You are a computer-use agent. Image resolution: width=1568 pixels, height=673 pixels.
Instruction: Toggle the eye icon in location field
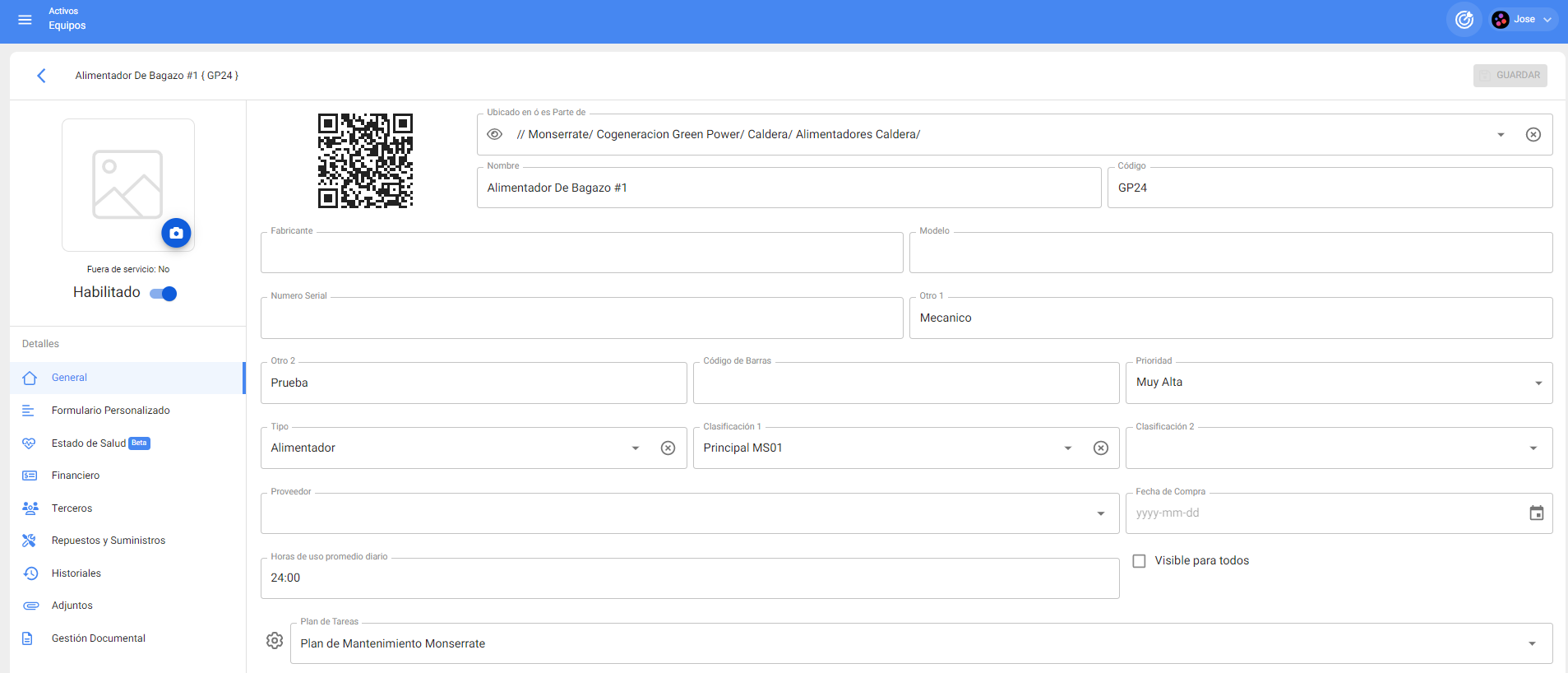pos(495,135)
